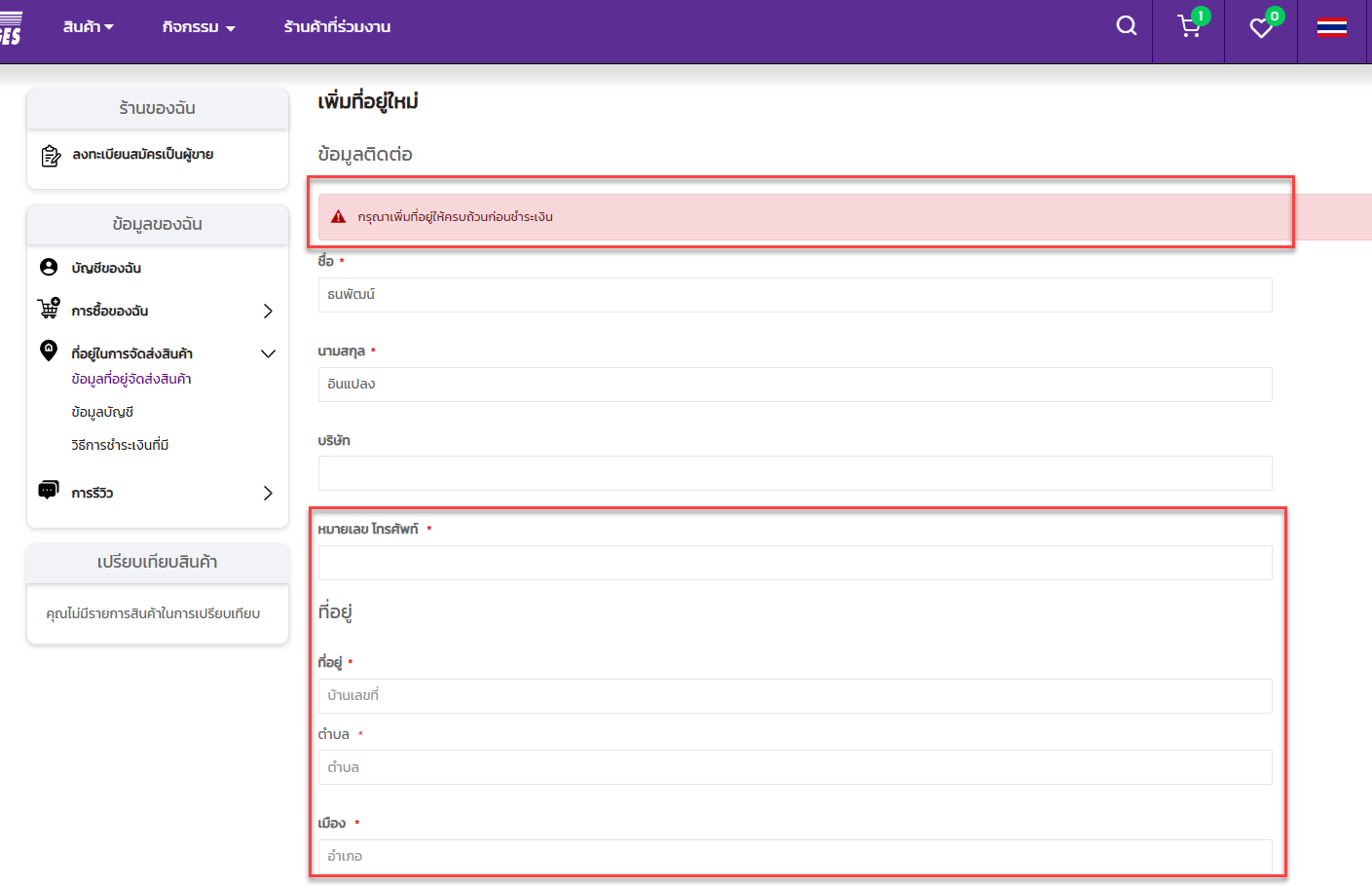
Task: Click the การรีวิว chat bubble icon
Action: (x=49, y=490)
